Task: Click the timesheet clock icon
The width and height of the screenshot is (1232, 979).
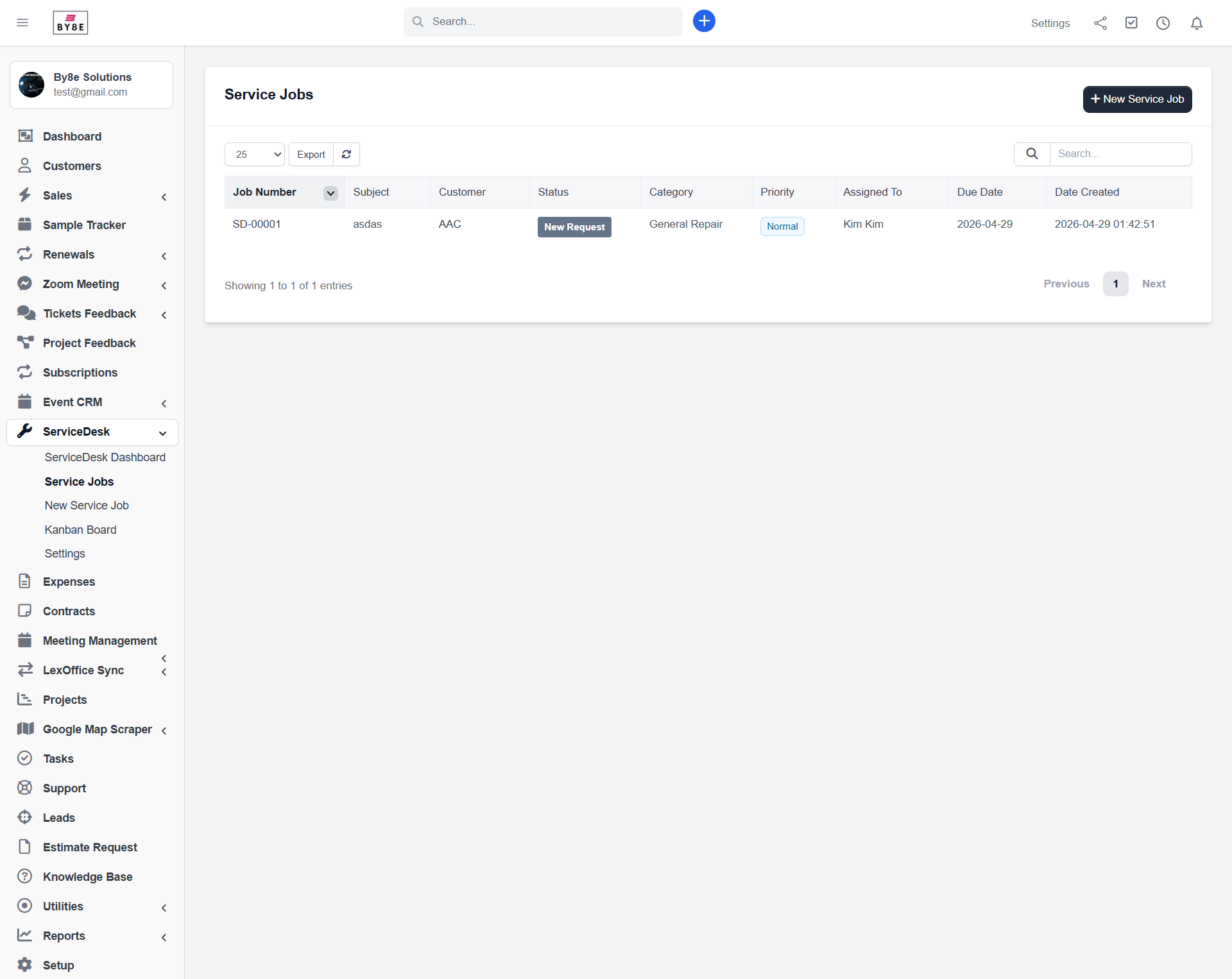Action: 1163,23
